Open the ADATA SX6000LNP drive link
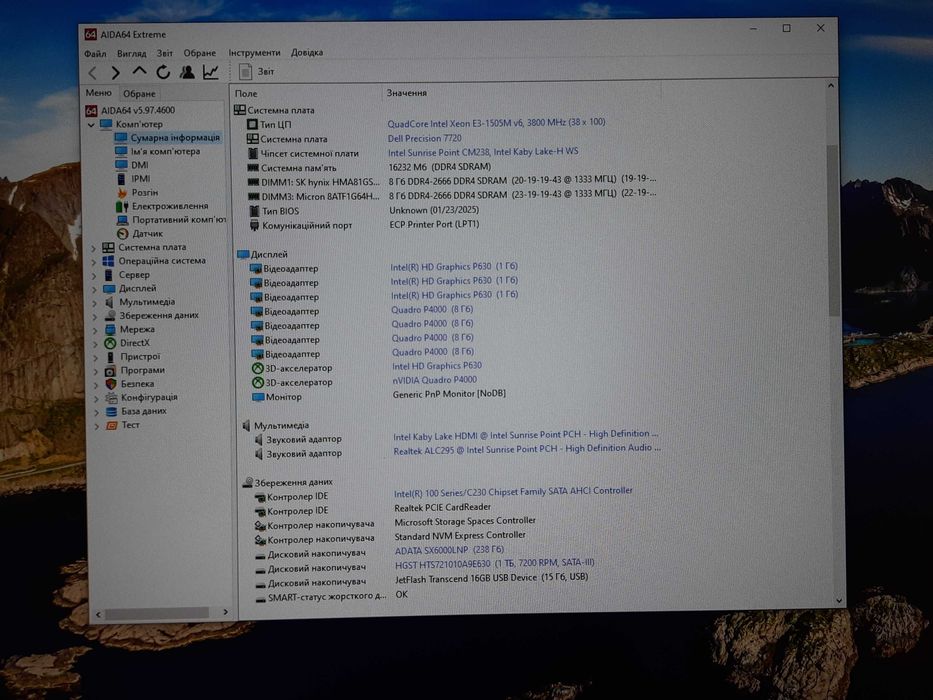The width and height of the screenshot is (933, 700). (x=449, y=550)
